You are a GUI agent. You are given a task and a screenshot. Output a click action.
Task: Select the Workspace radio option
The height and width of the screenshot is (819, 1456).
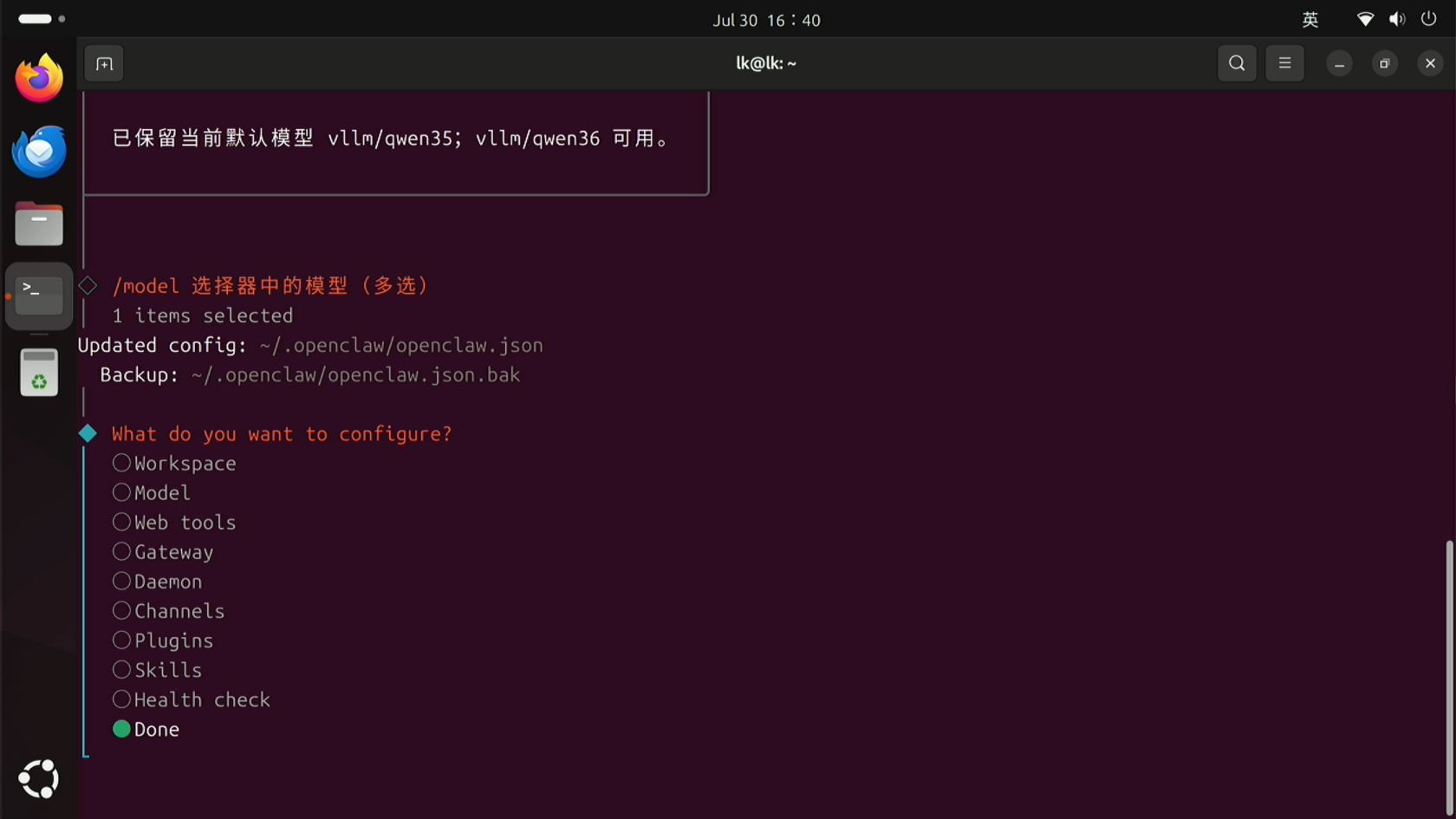[174, 464]
